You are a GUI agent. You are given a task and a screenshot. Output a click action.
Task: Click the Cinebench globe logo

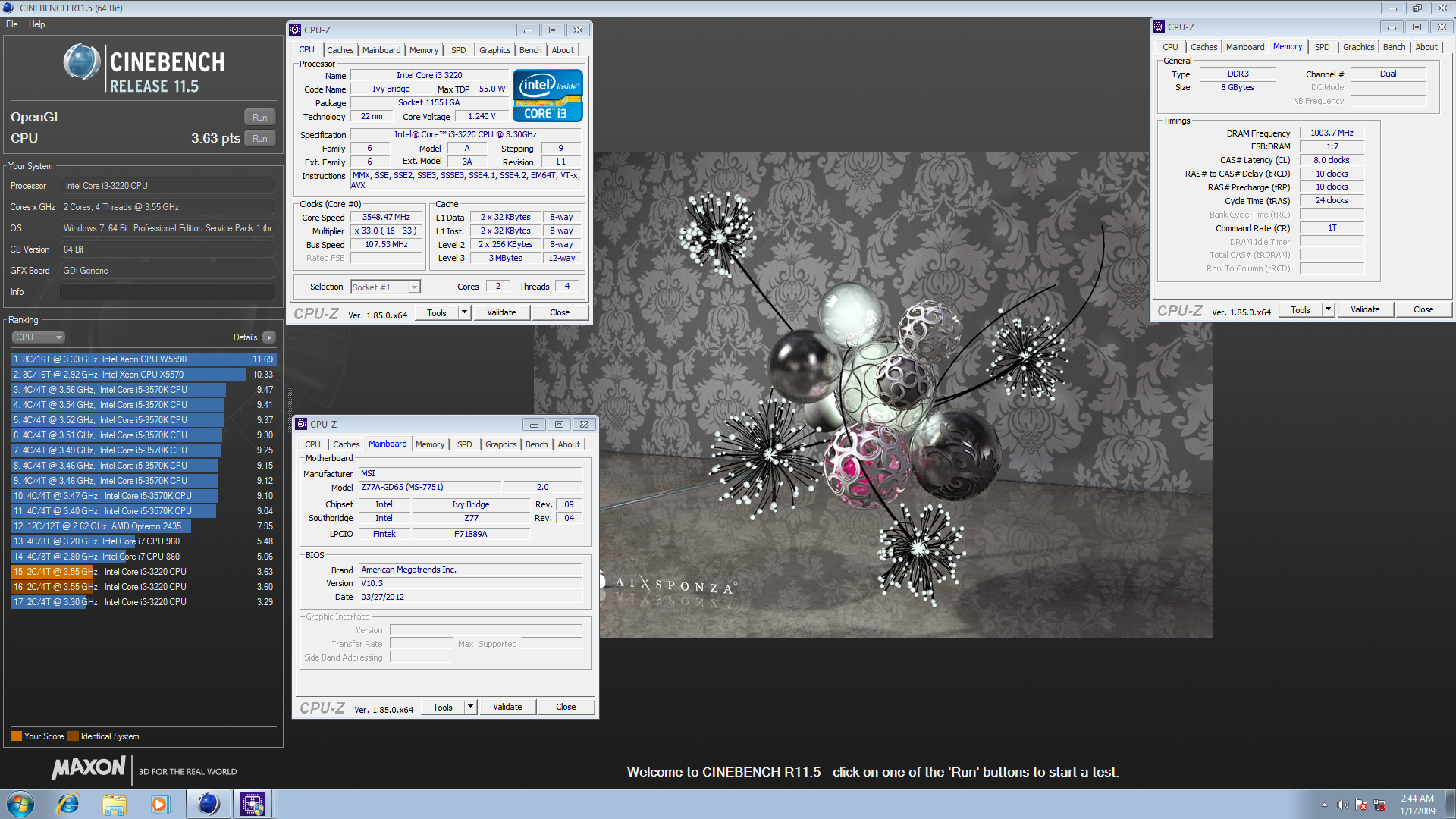[x=81, y=62]
